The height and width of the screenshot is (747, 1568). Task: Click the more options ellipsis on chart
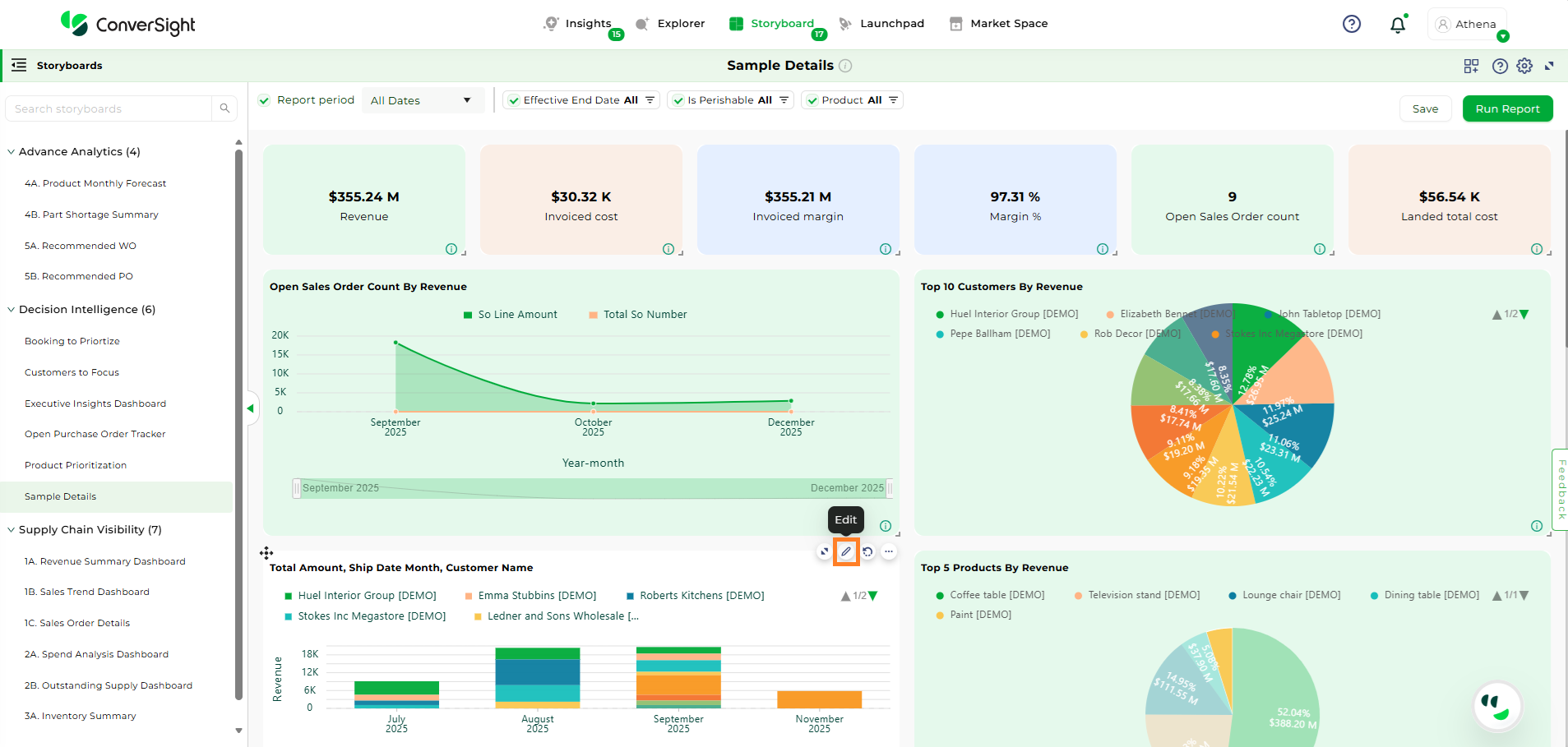[889, 551]
